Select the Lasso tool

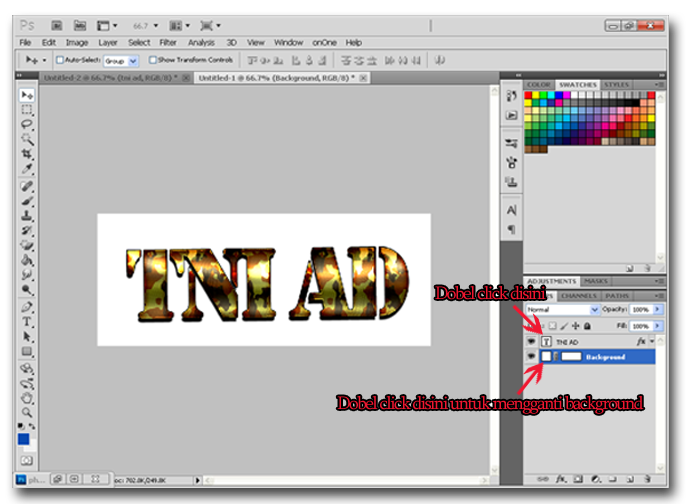pyautogui.click(x=27, y=124)
